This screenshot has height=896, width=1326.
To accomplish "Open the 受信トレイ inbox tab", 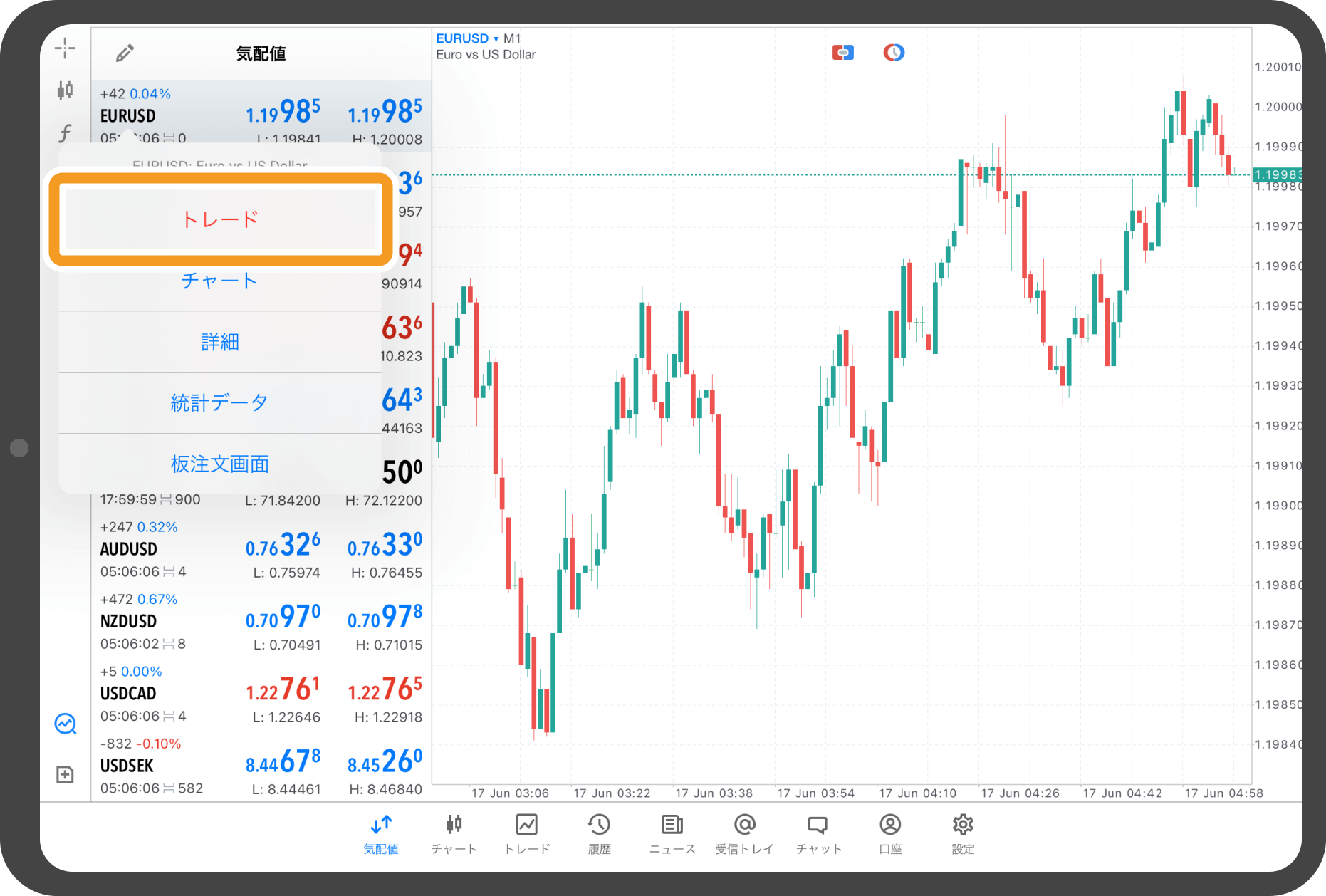I will 744,834.
